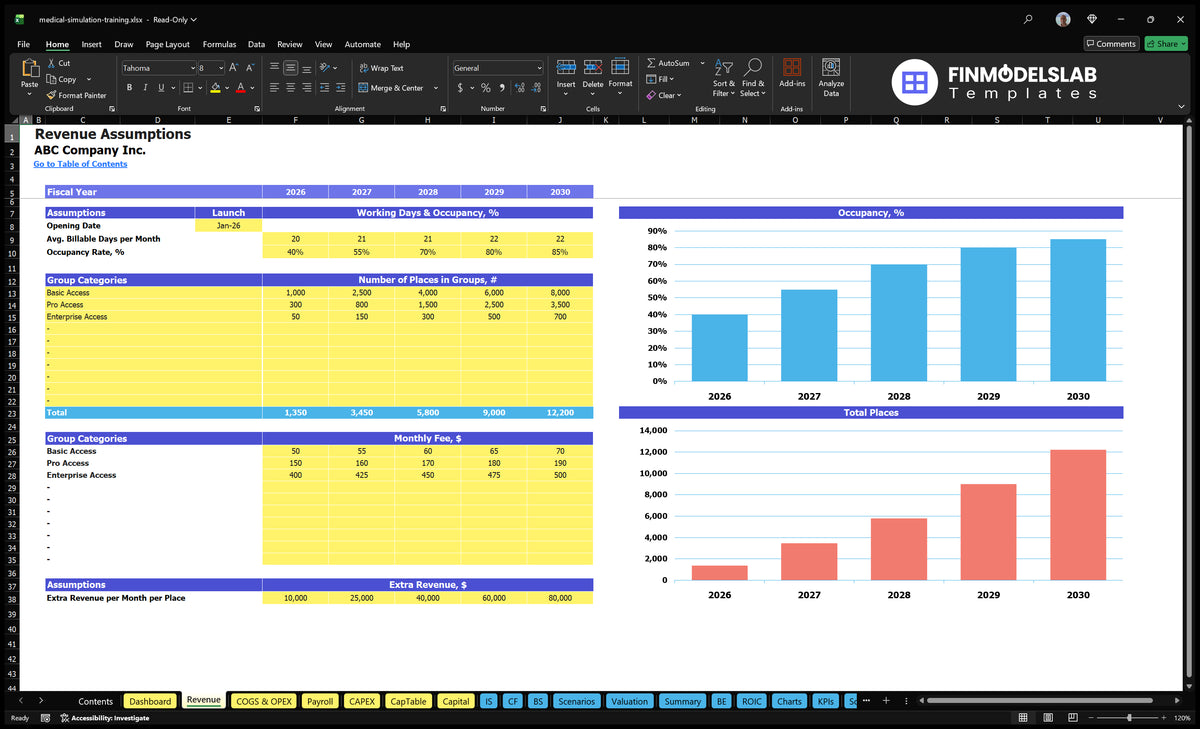Toggle center horizontal alignment
This screenshot has width=1200, height=729.
point(290,88)
